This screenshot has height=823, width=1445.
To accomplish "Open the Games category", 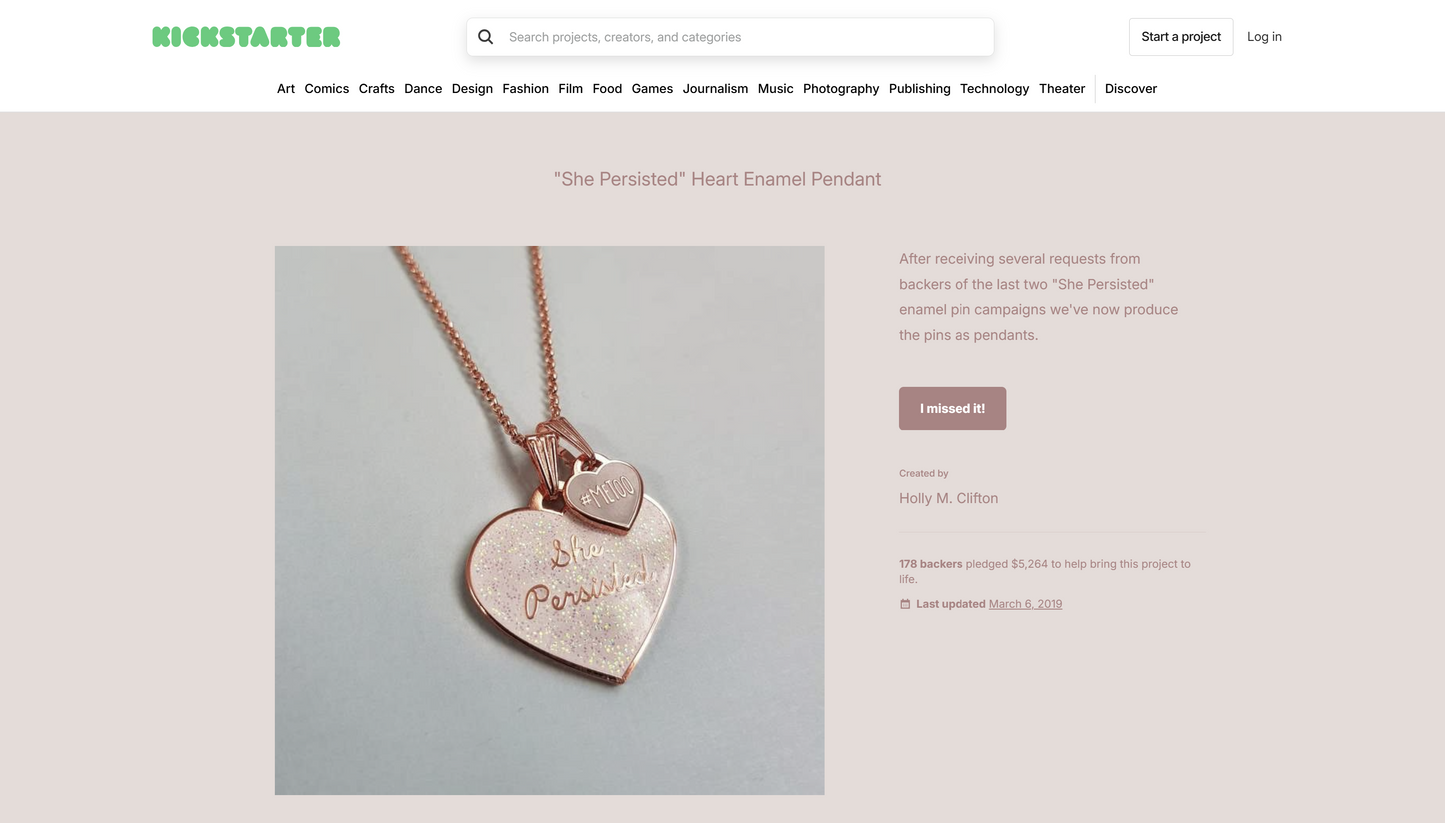I will (652, 89).
